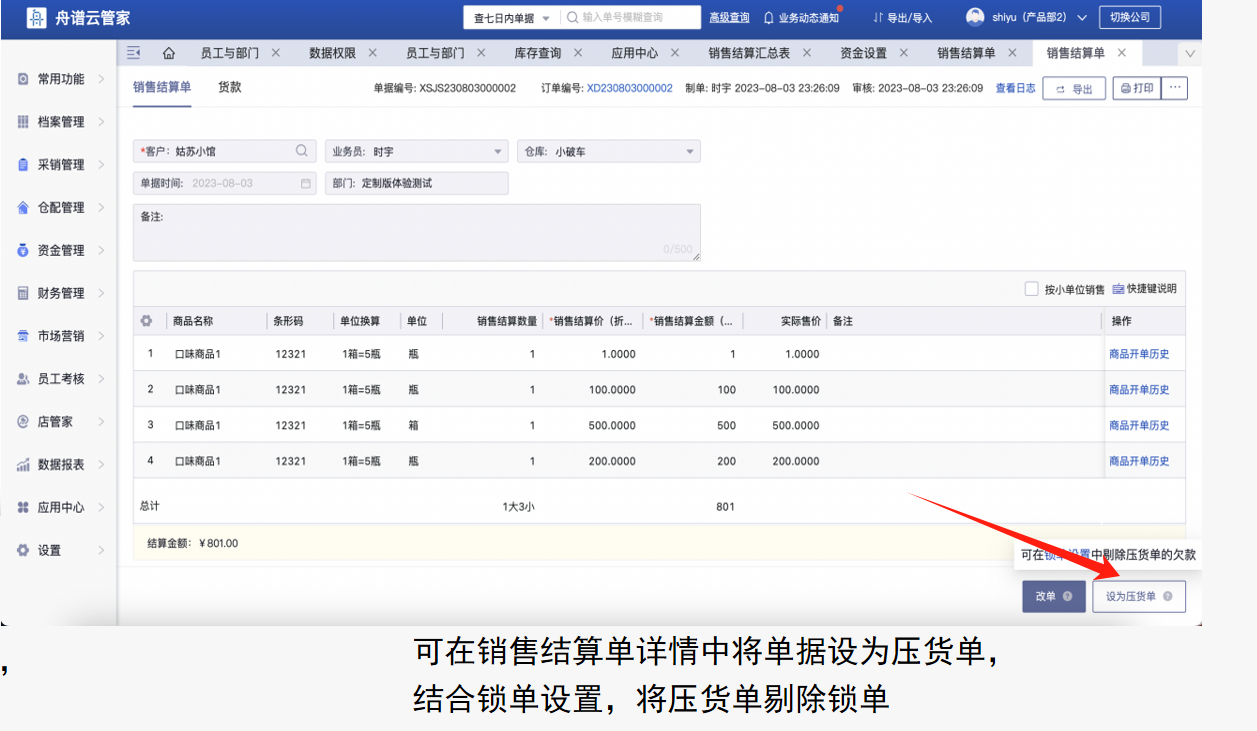This screenshot has height=731, width=1257.
Task: Switch to the 库存查询 tab
Action: click(x=538, y=53)
